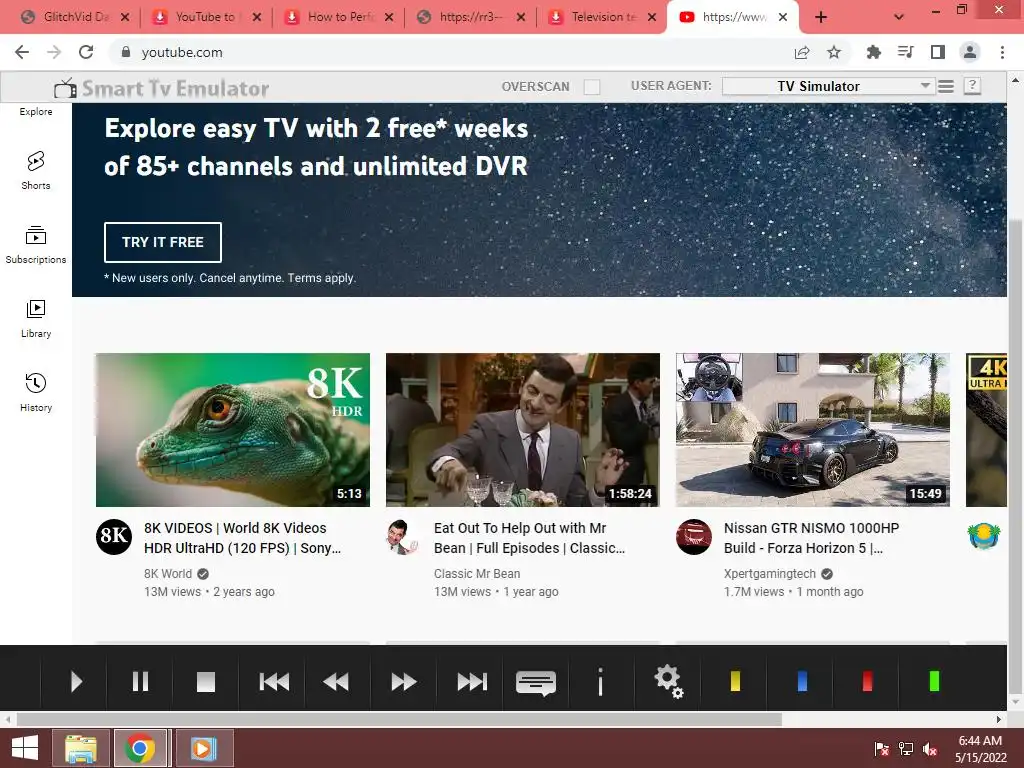Click the 8K World channel avatar
1024x768 pixels.
(x=114, y=537)
